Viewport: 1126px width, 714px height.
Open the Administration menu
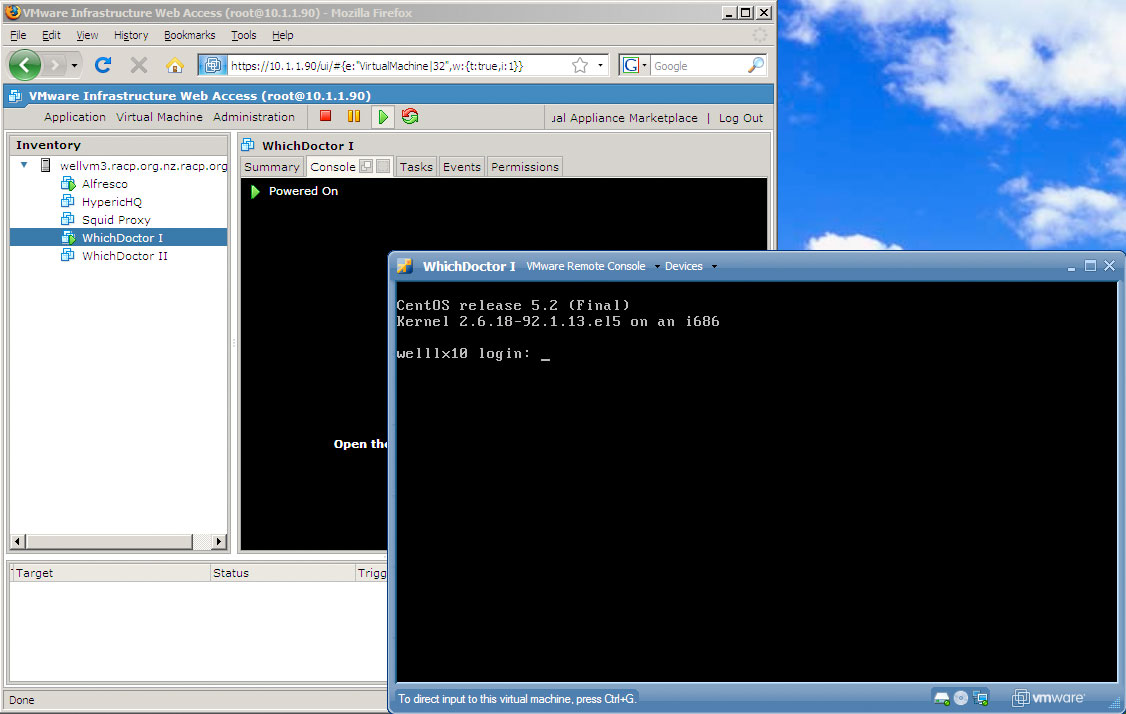click(x=254, y=117)
